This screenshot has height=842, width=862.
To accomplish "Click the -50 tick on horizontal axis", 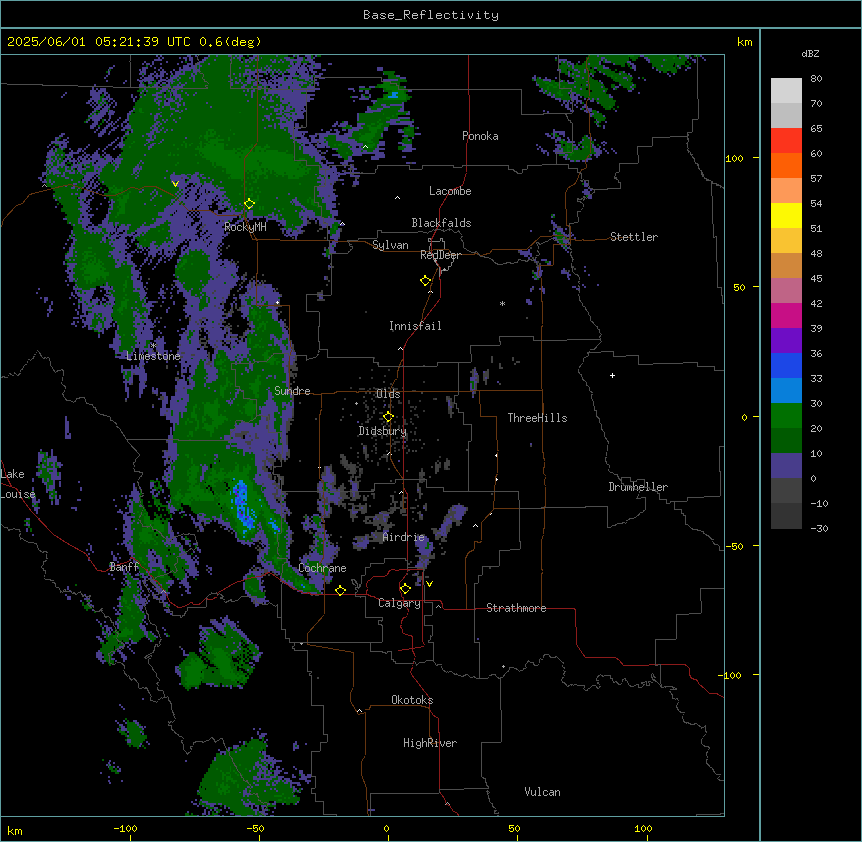I will tap(255, 828).
